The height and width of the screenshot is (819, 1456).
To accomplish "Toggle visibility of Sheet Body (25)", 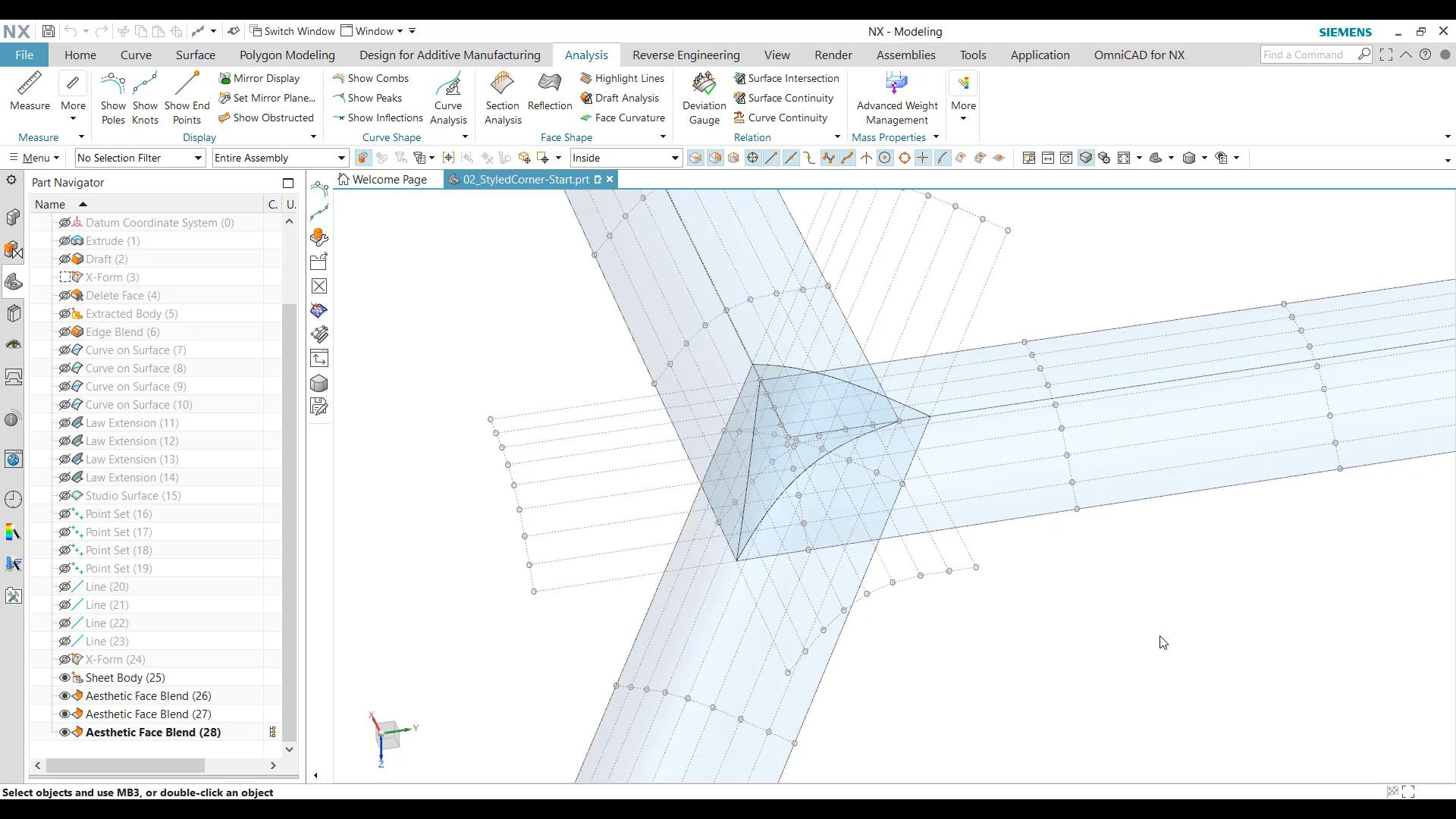I will tap(65, 678).
